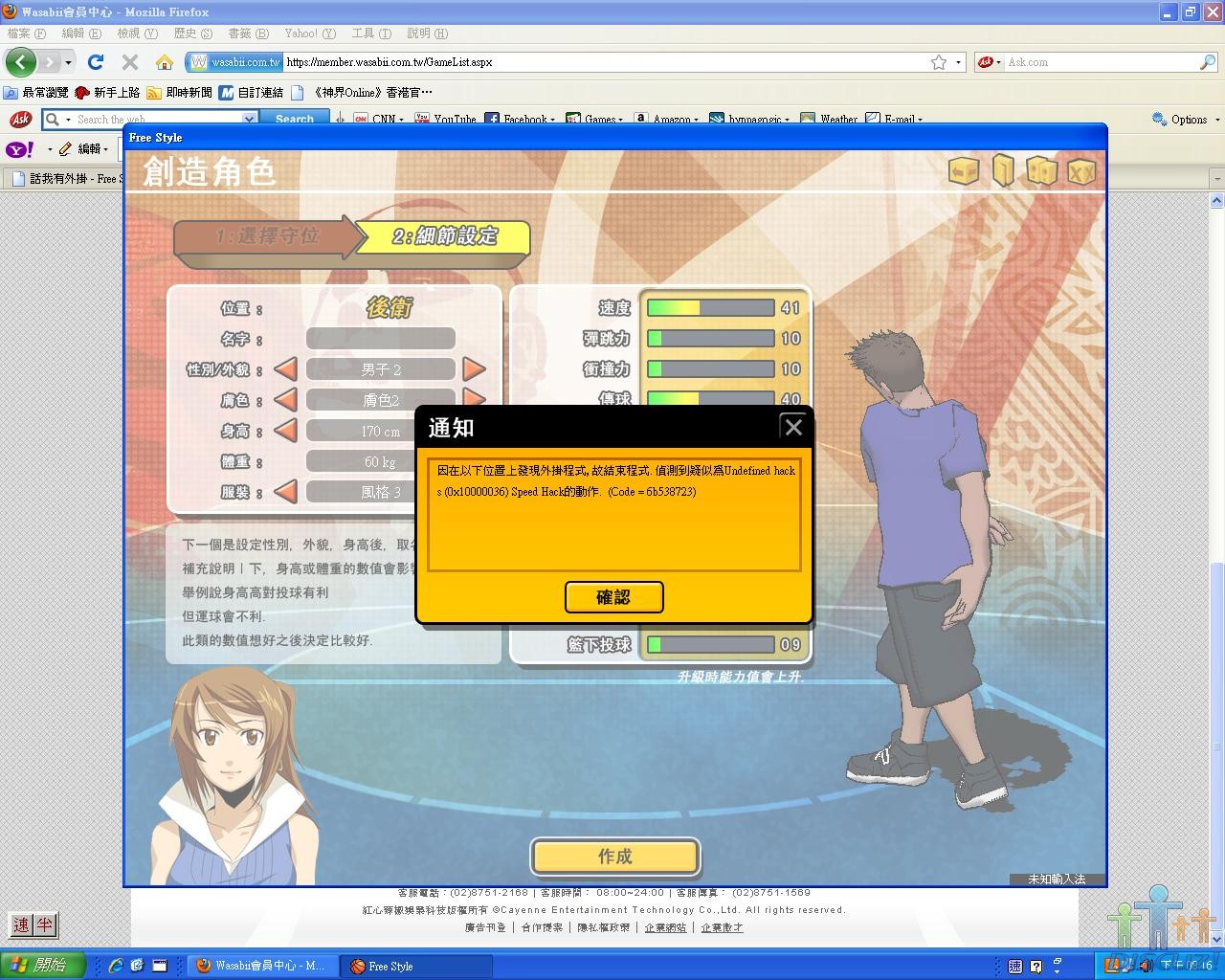Click the Ask.com search magnifier icon
Screen dimensions: 1225x980
point(1208,62)
